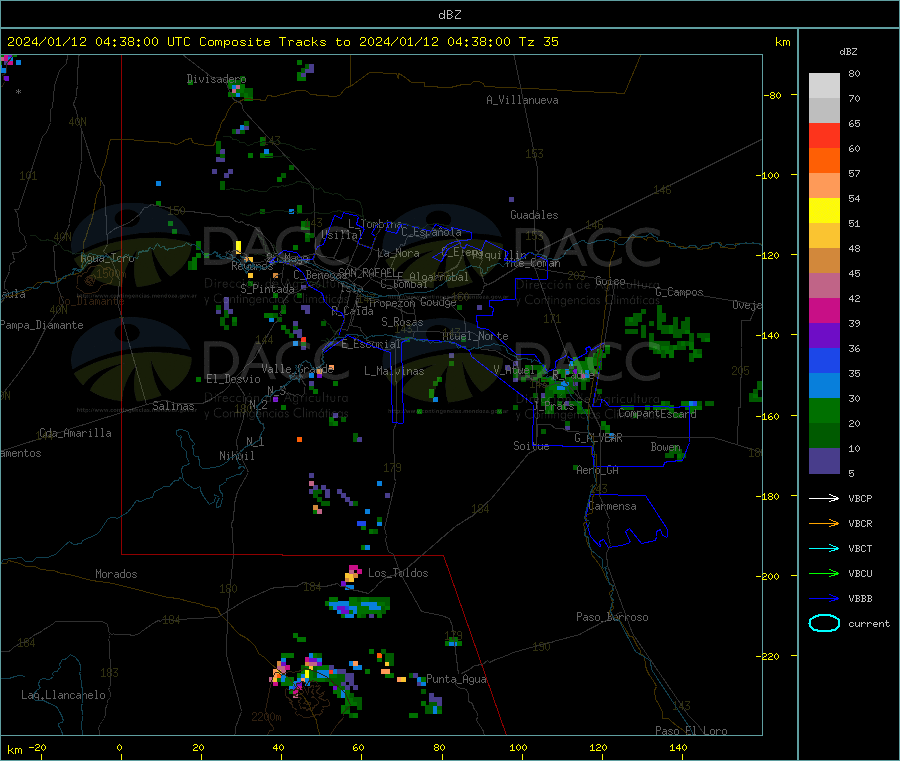Screen dimensions: 900x761
Task: Click the SAN_RAFAEL label on map
Action: click(x=367, y=272)
